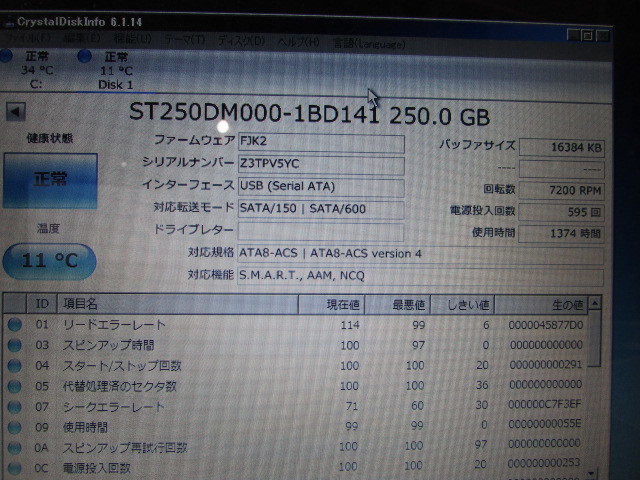This screenshot has width=640, height=480.
Task: Click raw value 000000000291
Action: tap(546, 364)
